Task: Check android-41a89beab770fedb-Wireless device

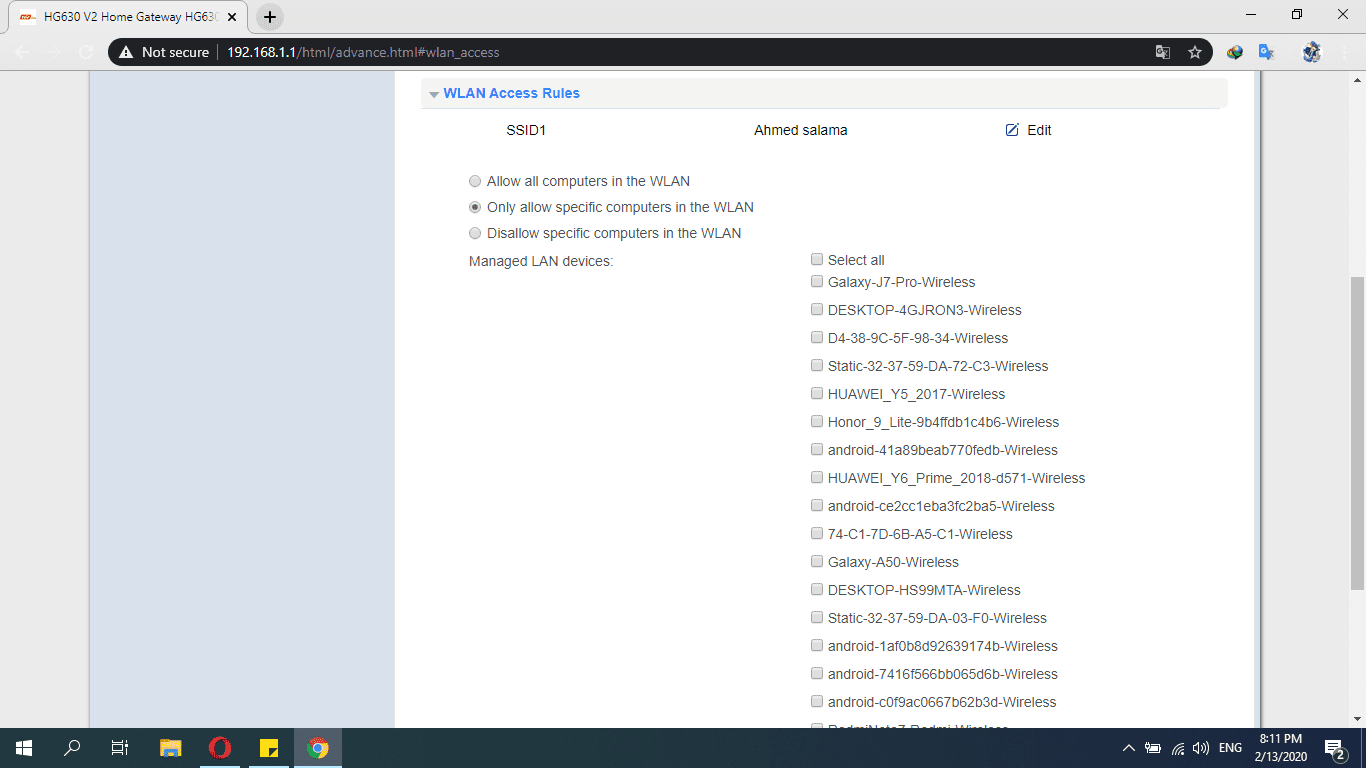Action: click(x=817, y=449)
